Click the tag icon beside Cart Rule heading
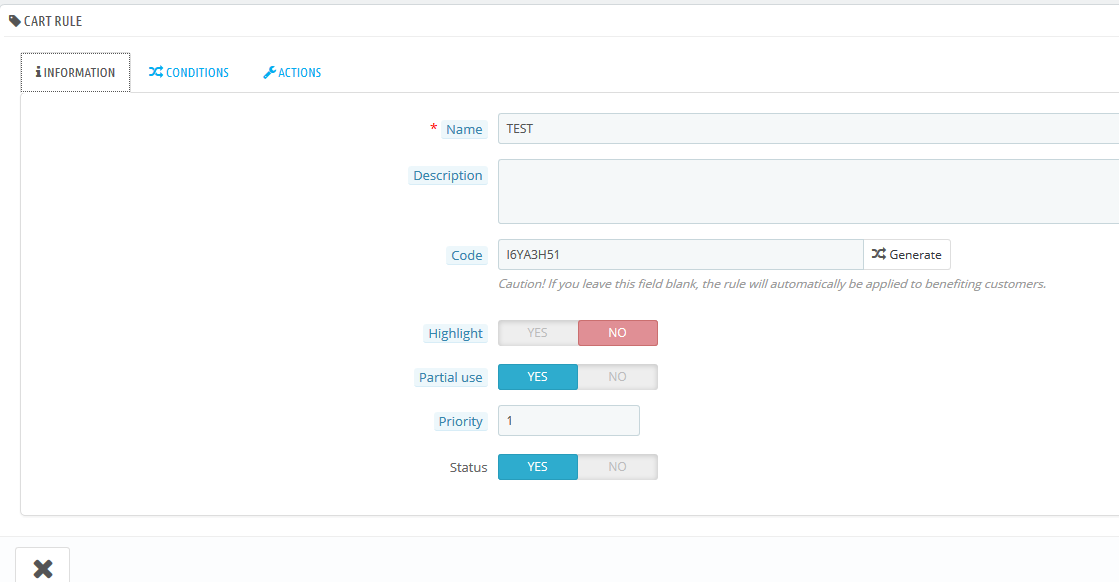The width and height of the screenshot is (1119, 582). coord(14,21)
